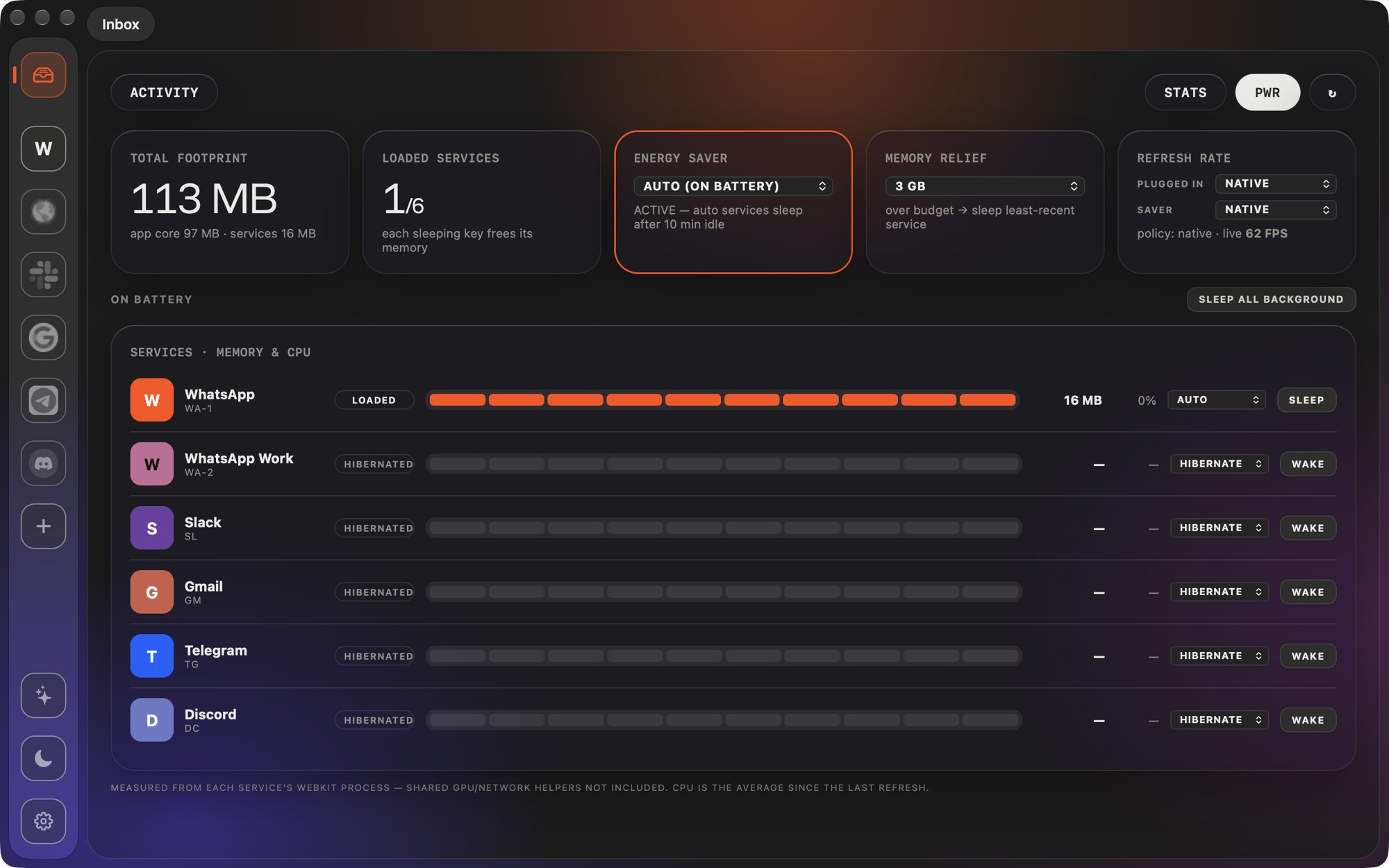Screen dimensions: 1389x868
Task: Toggle the STATS view button
Action: [x=1185, y=92]
